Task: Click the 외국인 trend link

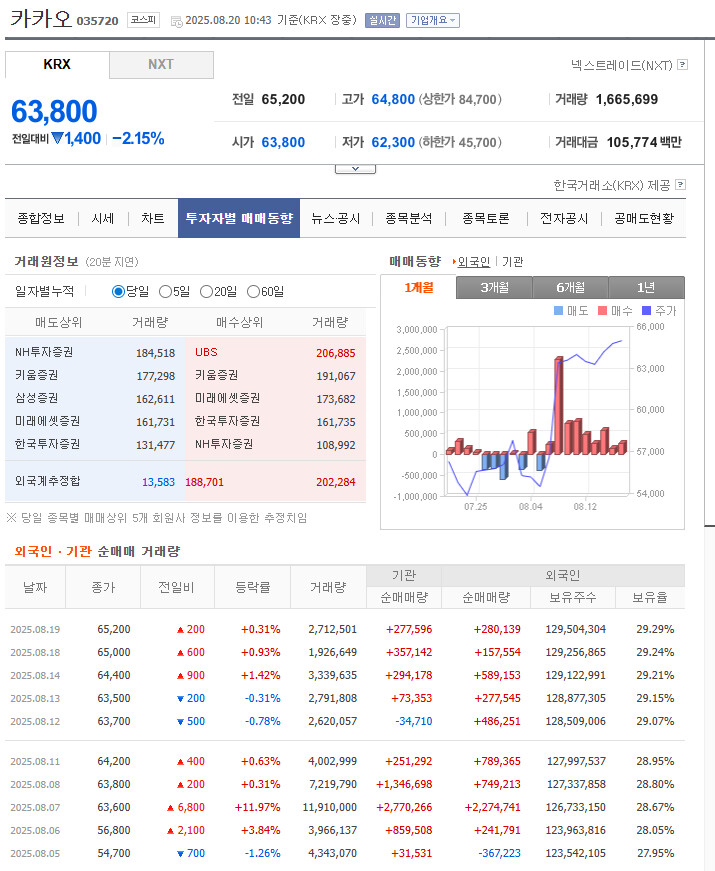Action: [474, 262]
